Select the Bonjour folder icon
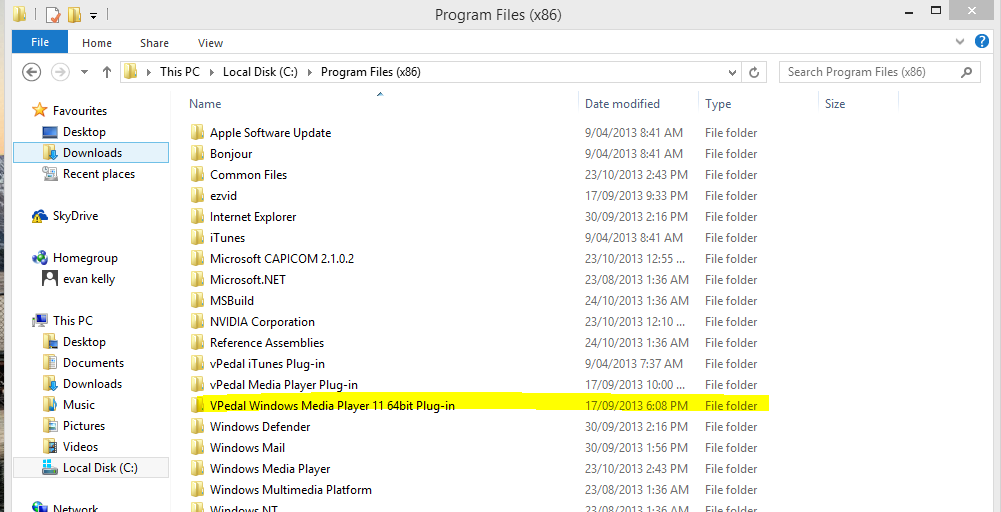This screenshot has width=1001, height=512. click(x=197, y=154)
